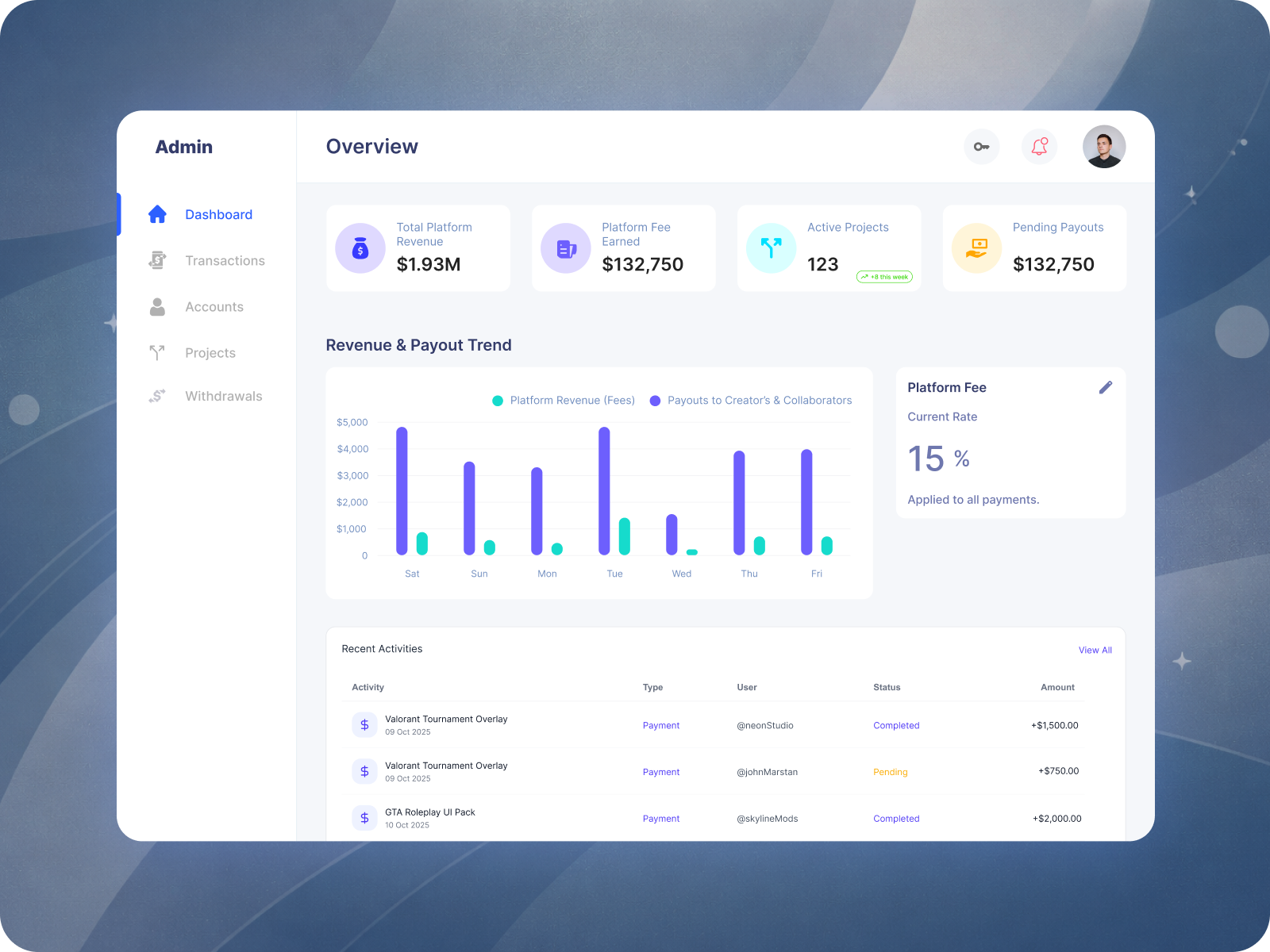Click the Projects arrows icon in sidebar

click(x=157, y=352)
